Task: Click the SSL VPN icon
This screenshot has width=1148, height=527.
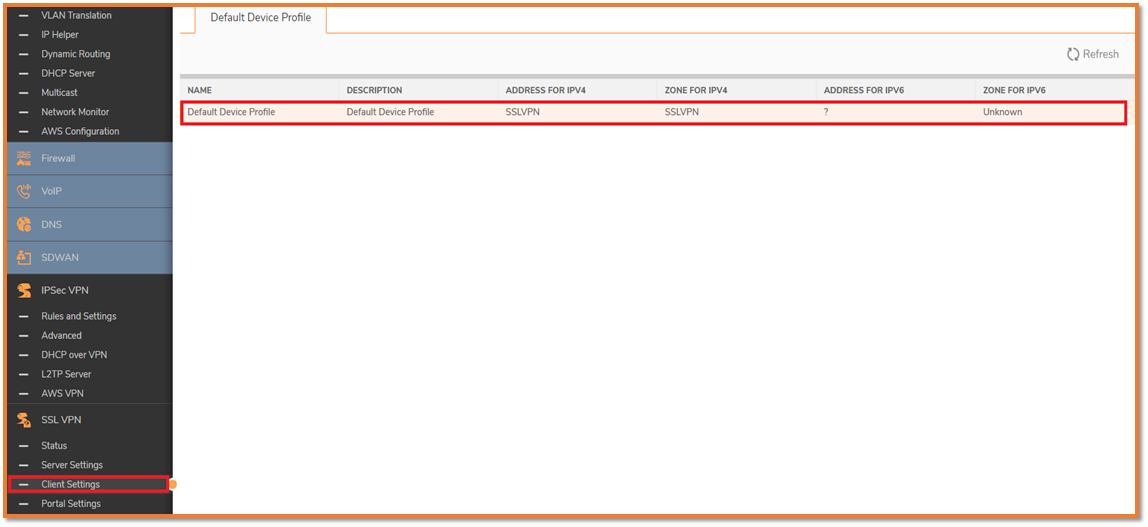Action: pyautogui.click(x=24, y=420)
